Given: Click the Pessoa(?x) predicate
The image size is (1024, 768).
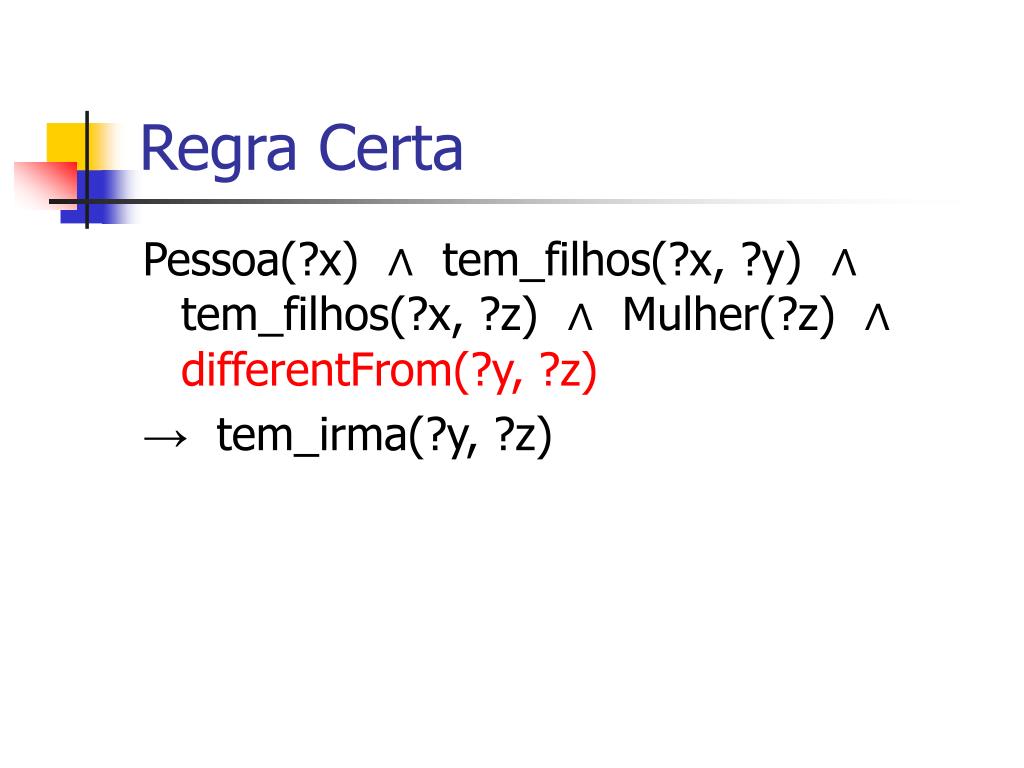Looking at the screenshot, I should coord(250,261).
